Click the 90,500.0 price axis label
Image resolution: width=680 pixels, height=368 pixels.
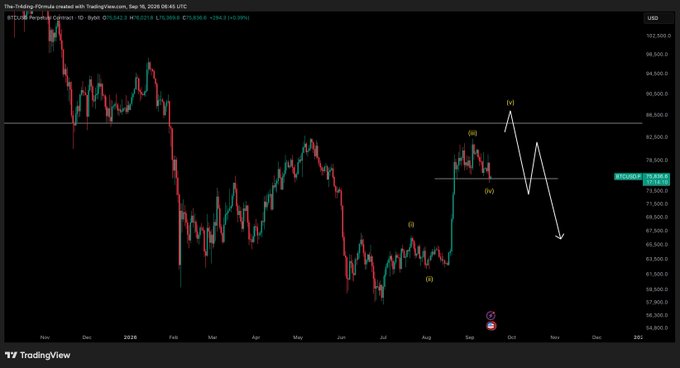(658, 94)
